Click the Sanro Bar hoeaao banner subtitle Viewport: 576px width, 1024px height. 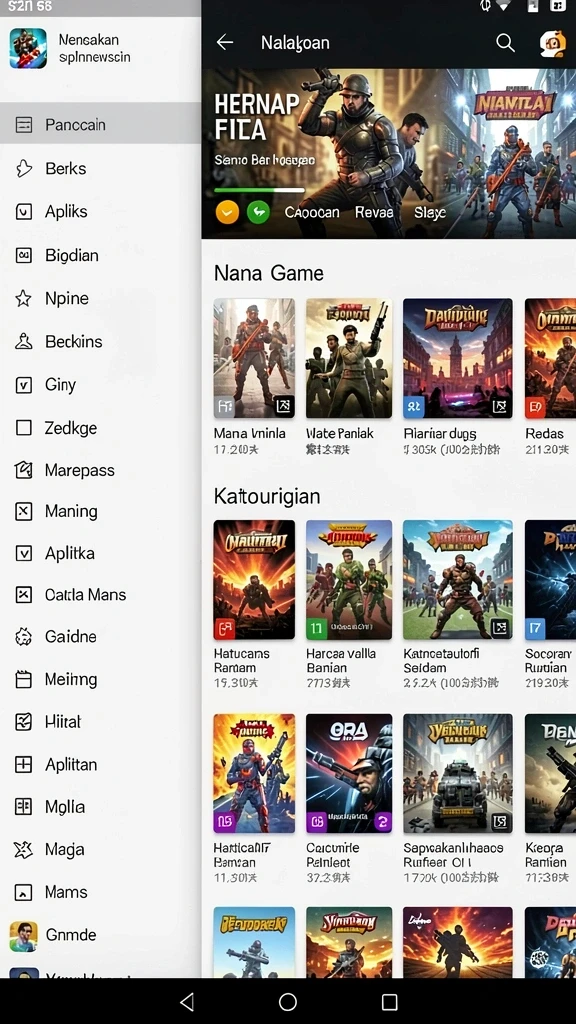(264, 160)
